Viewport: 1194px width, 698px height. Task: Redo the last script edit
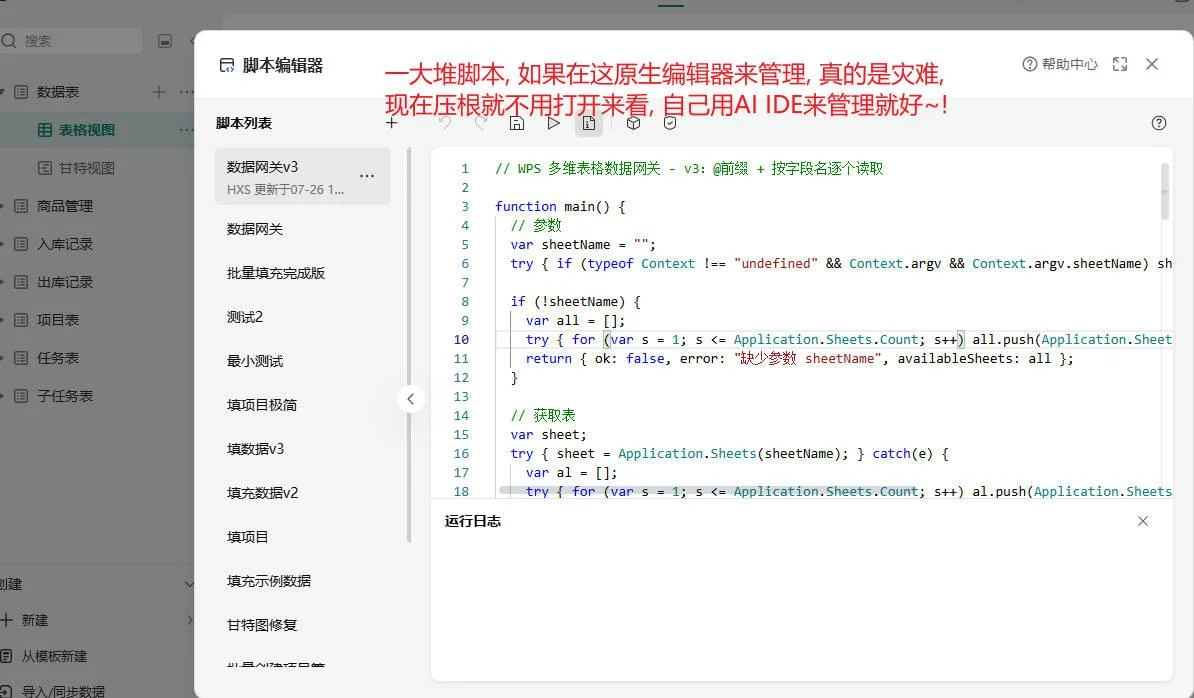coord(480,123)
